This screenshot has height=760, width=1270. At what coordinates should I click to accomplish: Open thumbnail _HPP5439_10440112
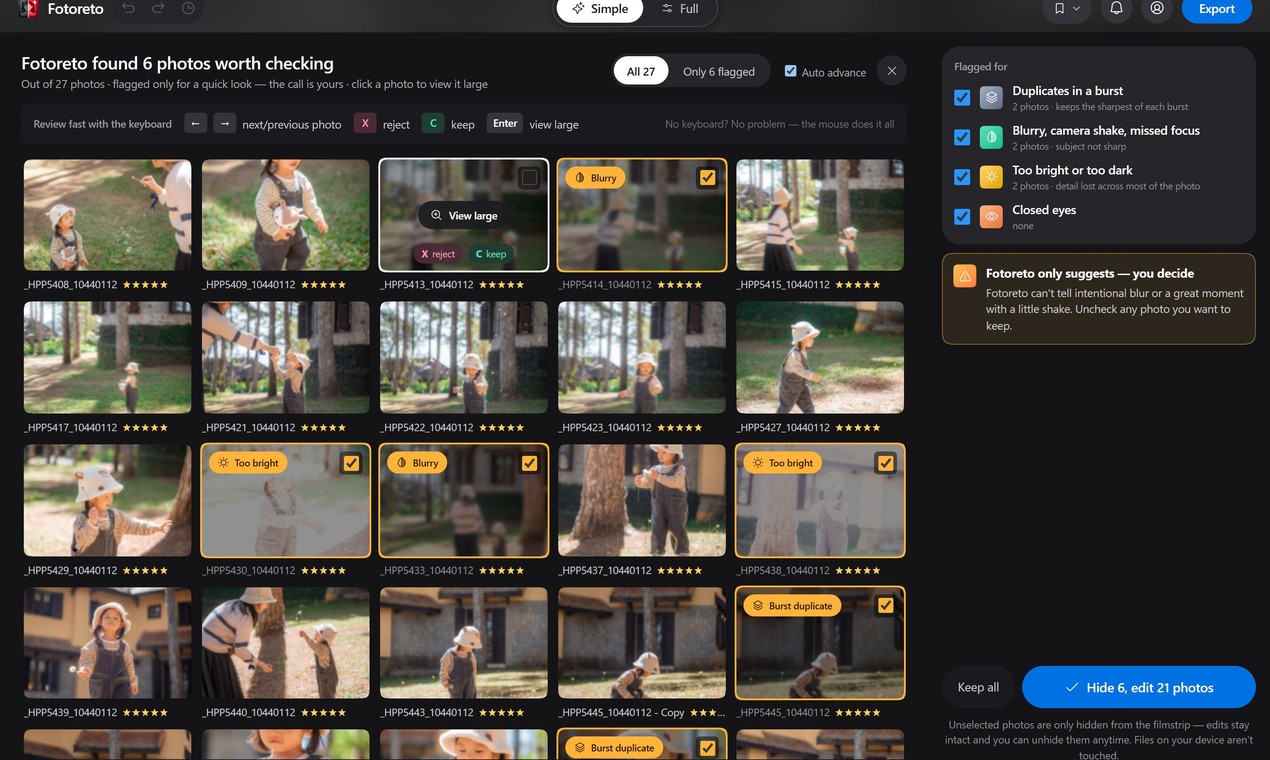(x=107, y=643)
